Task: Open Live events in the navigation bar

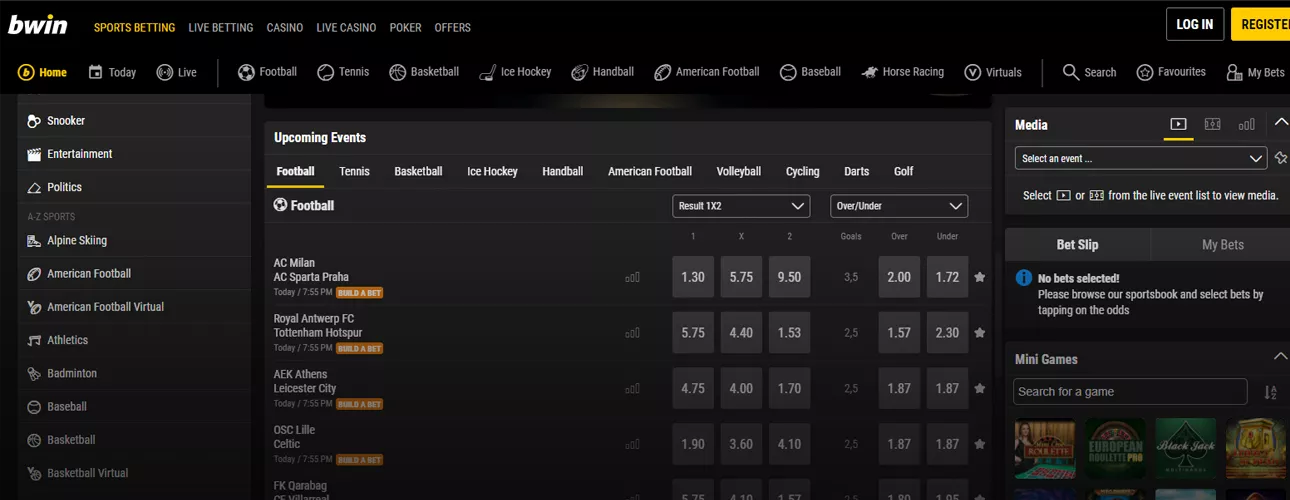Action: click(x=176, y=72)
